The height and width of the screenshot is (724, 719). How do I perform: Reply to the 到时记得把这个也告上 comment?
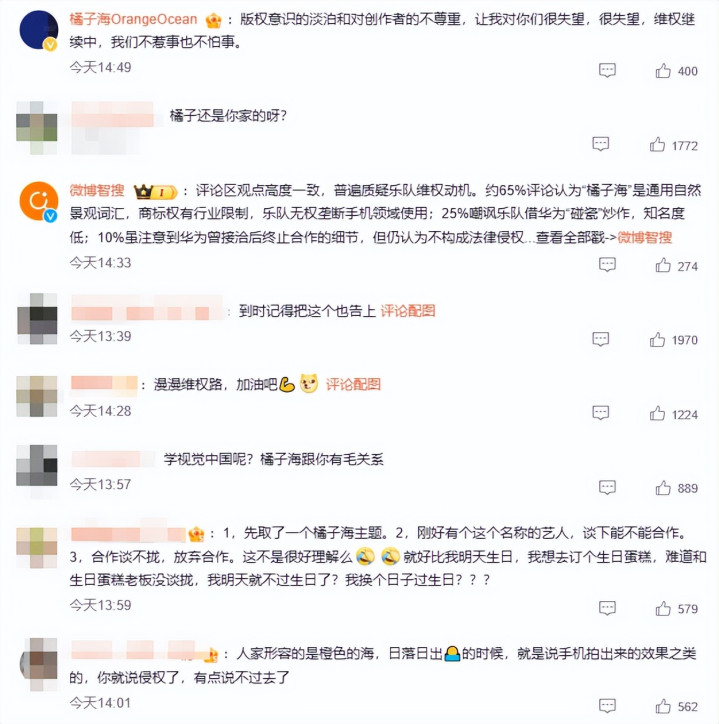click(x=600, y=339)
